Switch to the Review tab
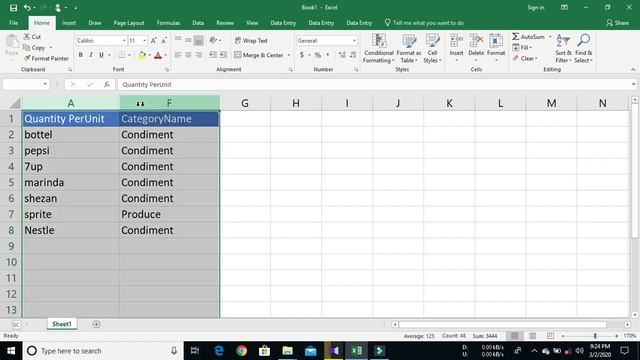Viewport: 640px width, 360px height. 225,23
